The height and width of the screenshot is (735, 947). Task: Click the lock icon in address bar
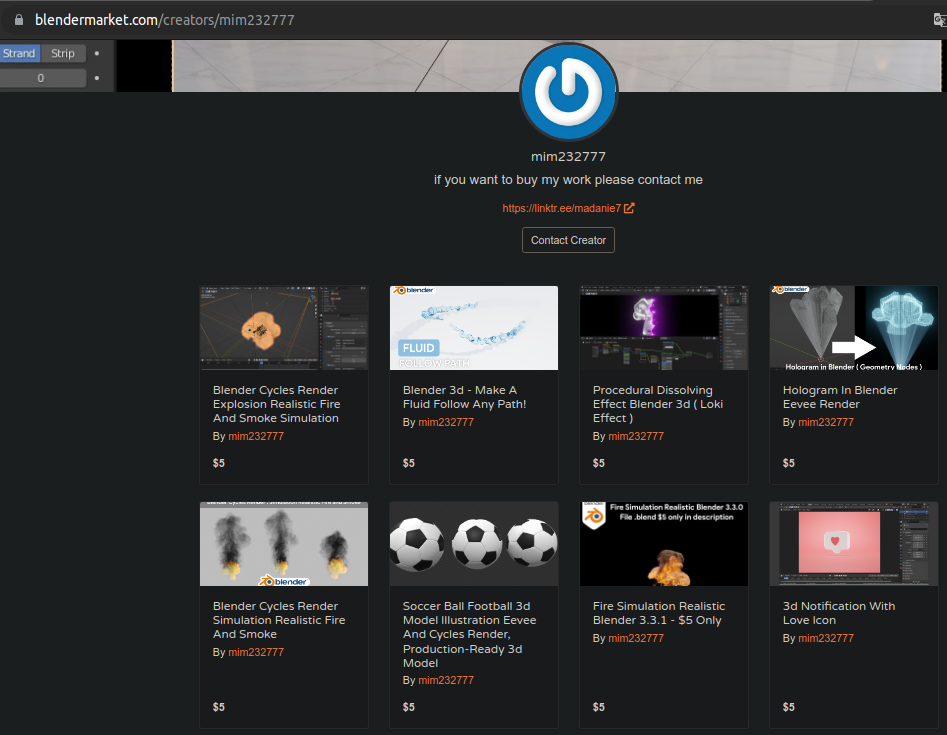pos(18,19)
